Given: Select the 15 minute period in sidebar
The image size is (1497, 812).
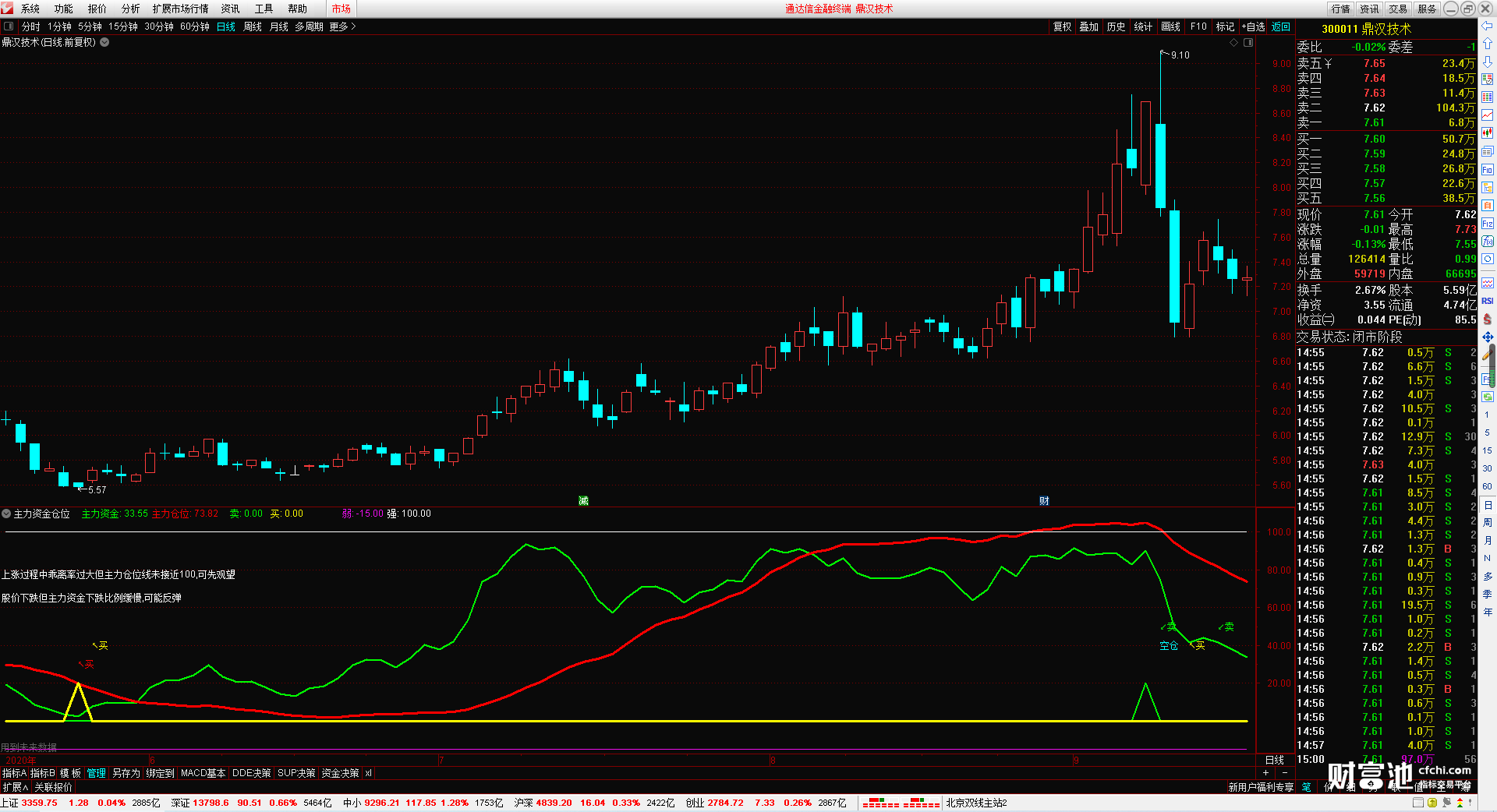Looking at the screenshot, I should (1488, 450).
